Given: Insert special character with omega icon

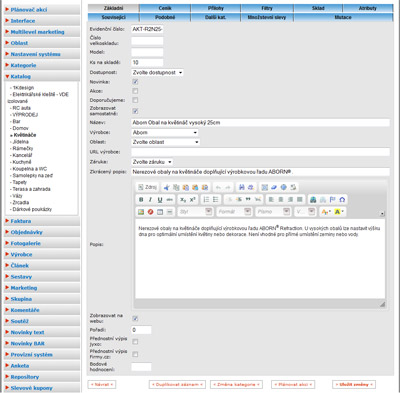Looking at the screenshot, I should [342, 200].
